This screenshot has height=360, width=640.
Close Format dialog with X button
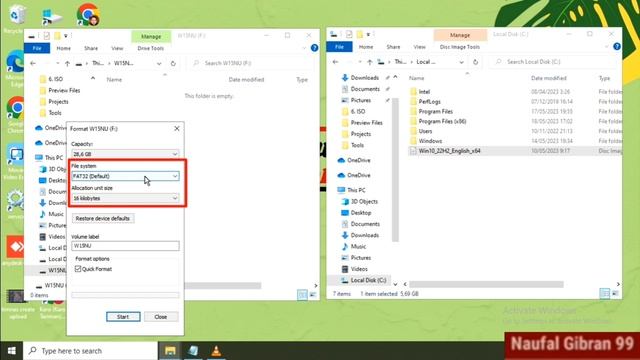tap(177, 129)
